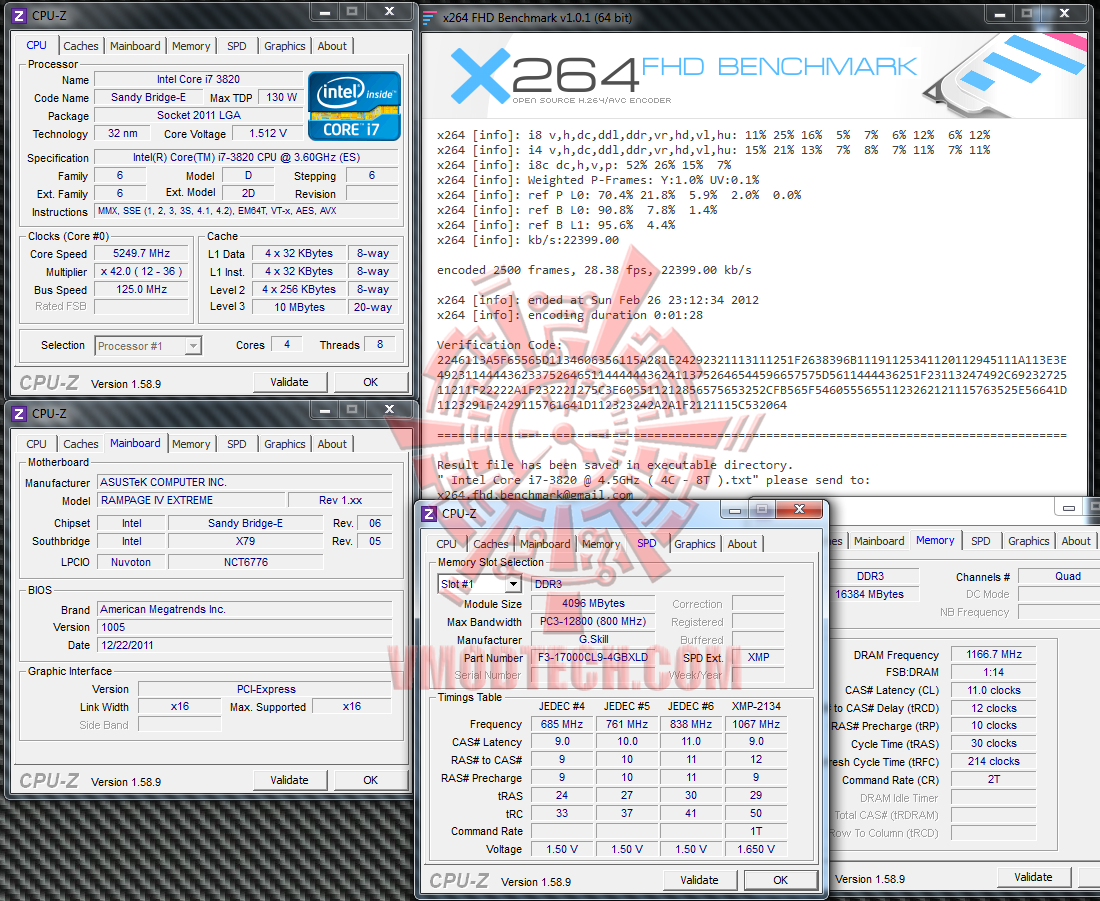Click Validate in the SPD CPU-Z window
1100x901 pixels.
[699, 880]
